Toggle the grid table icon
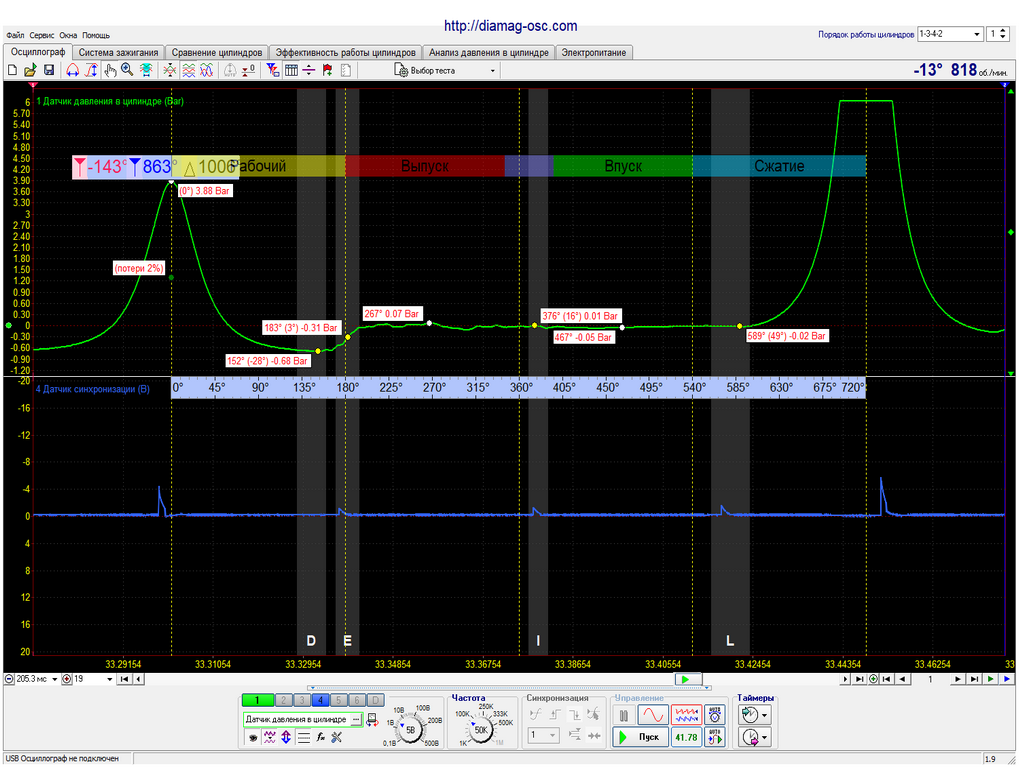 coord(291,70)
